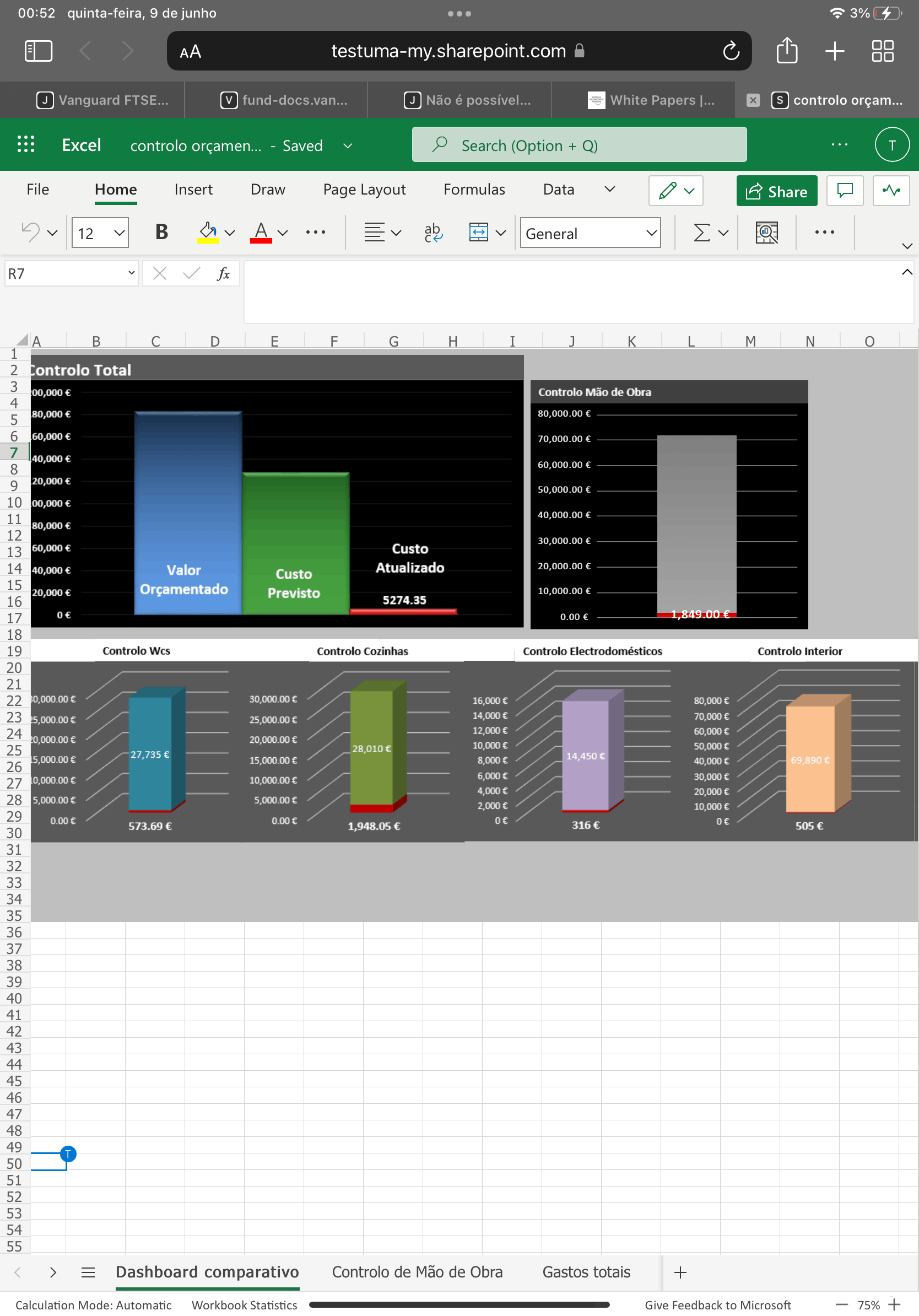Switch to Vanguard FTSE browser tab
This screenshot has height=1316, width=919.
tap(102, 100)
